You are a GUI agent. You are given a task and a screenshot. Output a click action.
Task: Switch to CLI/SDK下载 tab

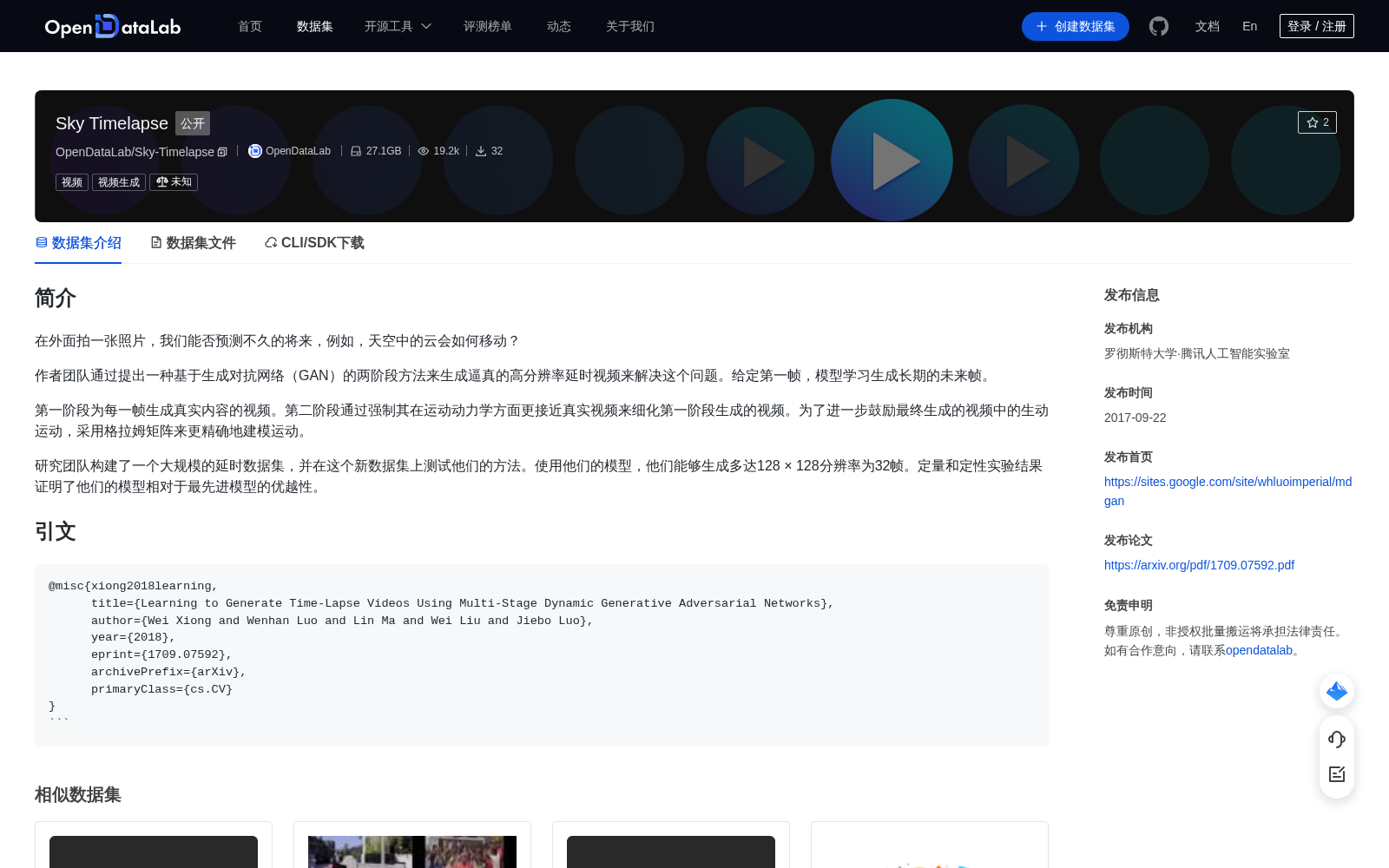pyautogui.click(x=314, y=243)
